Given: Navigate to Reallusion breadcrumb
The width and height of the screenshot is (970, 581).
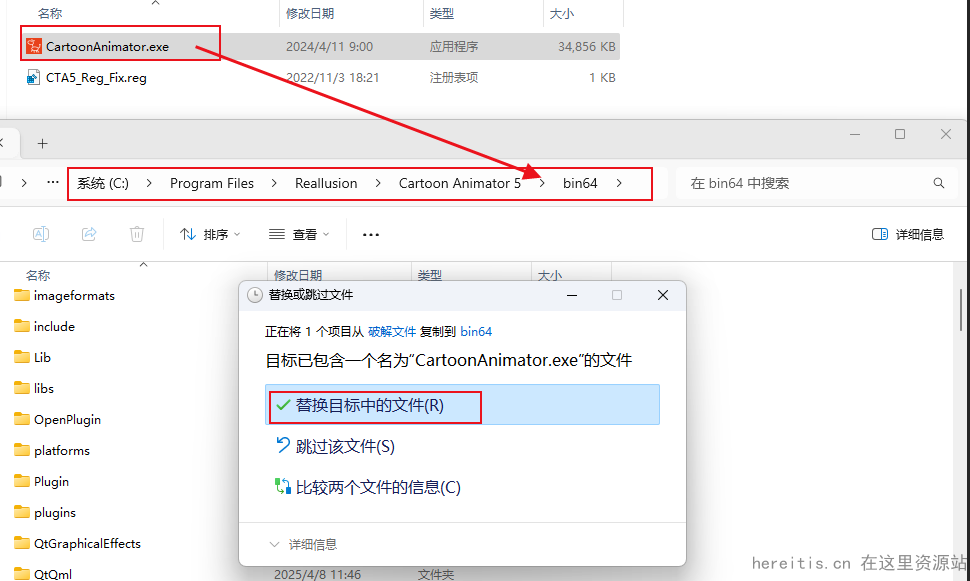Looking at the screenshot, I should (326, 183).
